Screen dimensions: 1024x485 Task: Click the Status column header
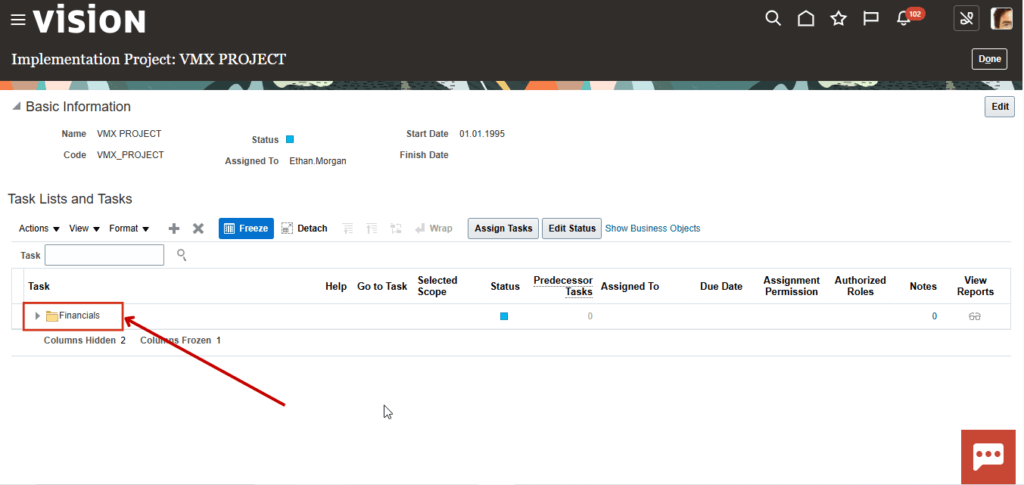coord(505,286)
